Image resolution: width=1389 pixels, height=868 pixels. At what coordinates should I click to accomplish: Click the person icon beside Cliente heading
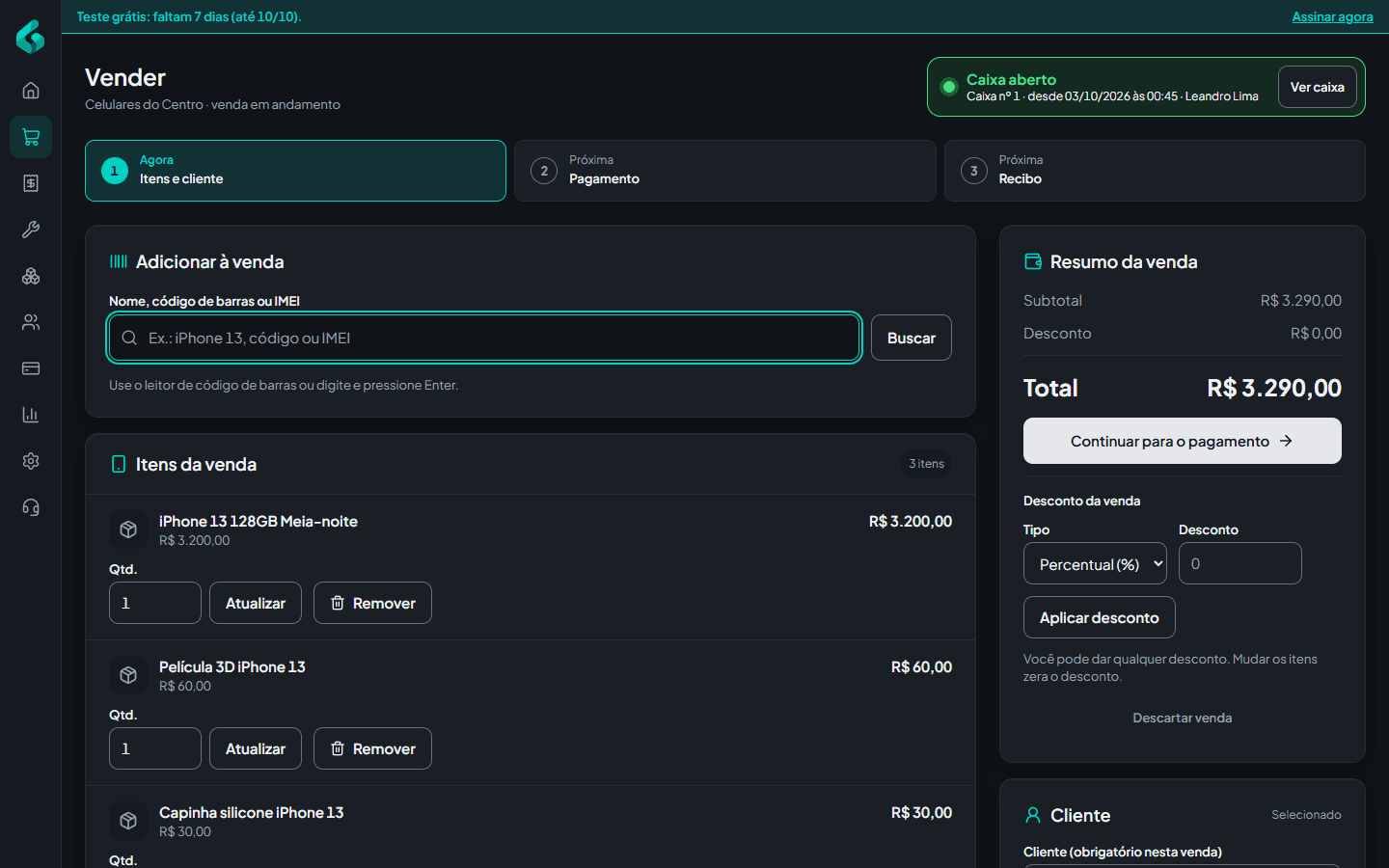1033,815
